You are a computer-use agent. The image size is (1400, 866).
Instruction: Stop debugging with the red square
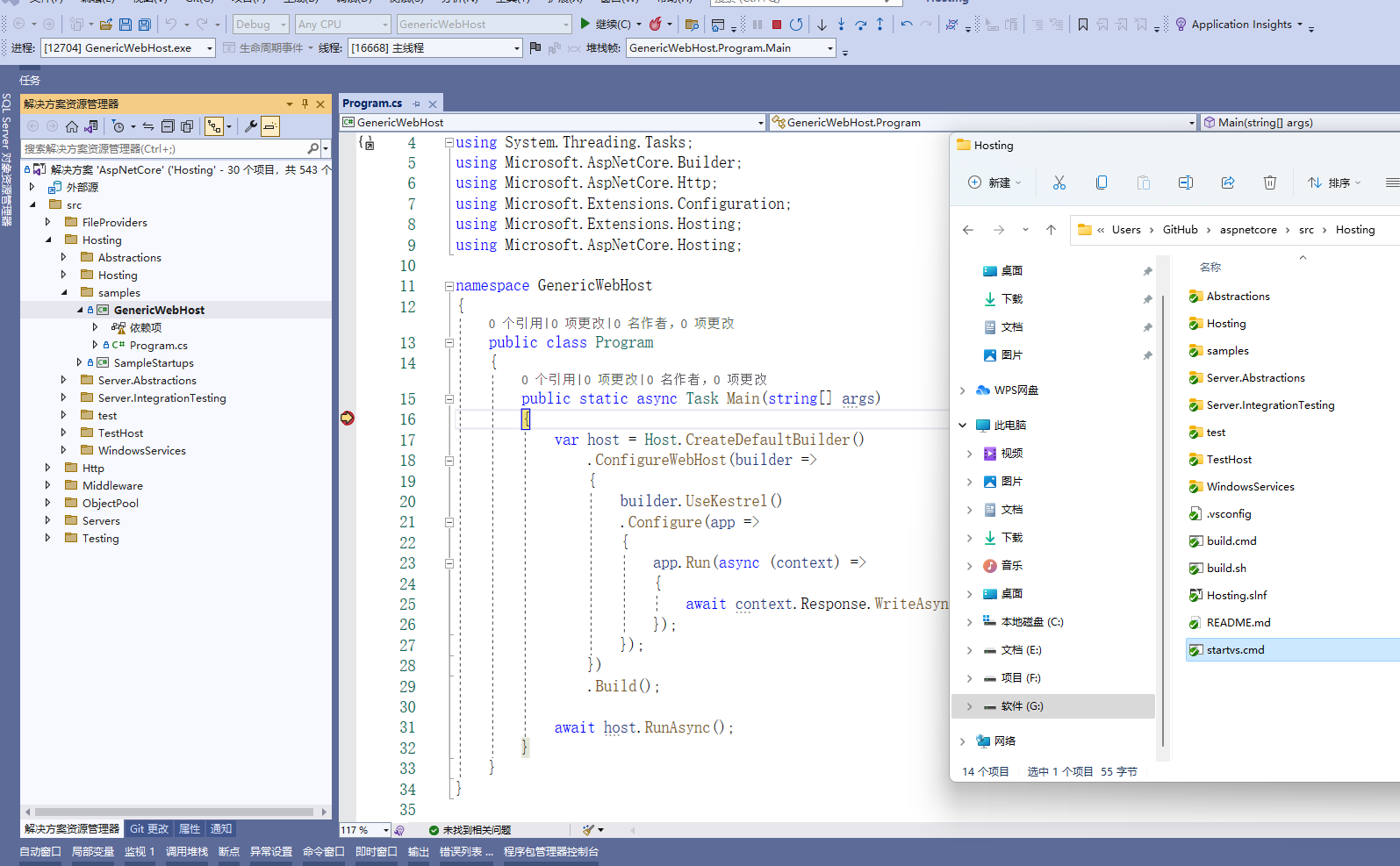point(777,25)
